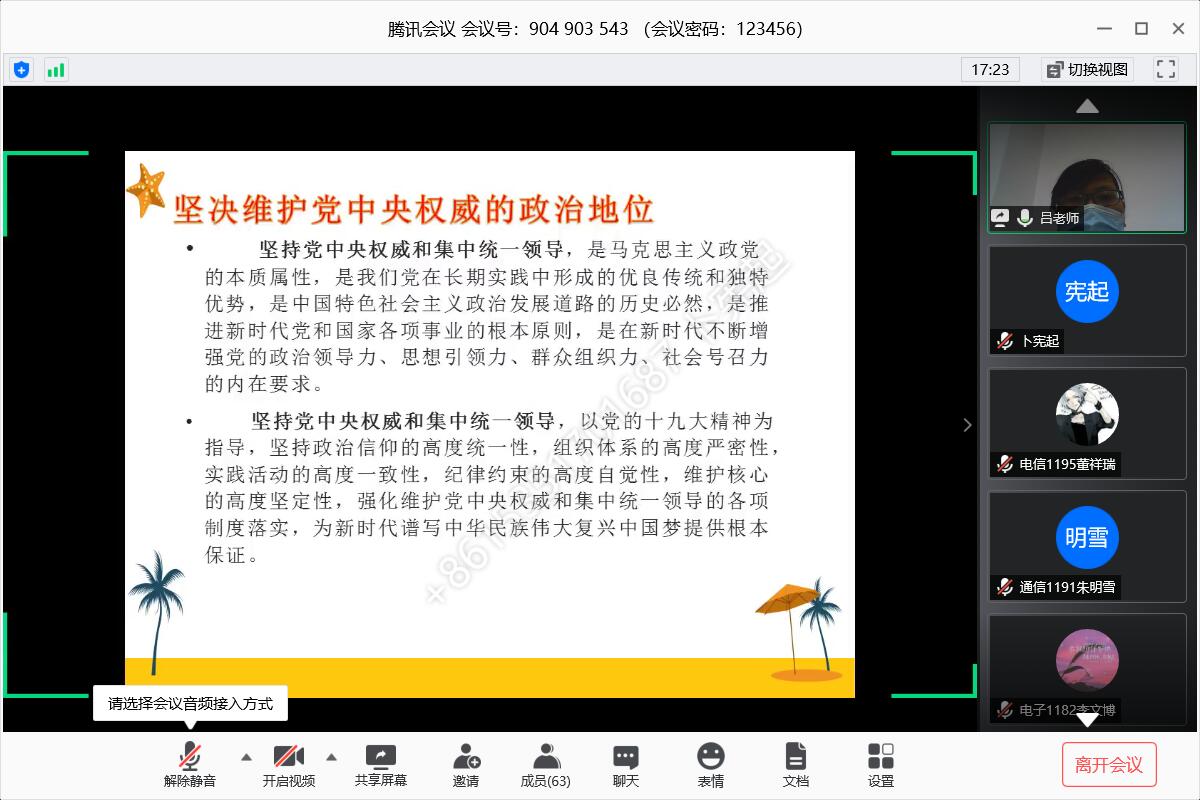Open the emoji reactions (表情) icon
Viewport: 1200px width, 800px height.
pyautogui.click(x=711, y=765)
